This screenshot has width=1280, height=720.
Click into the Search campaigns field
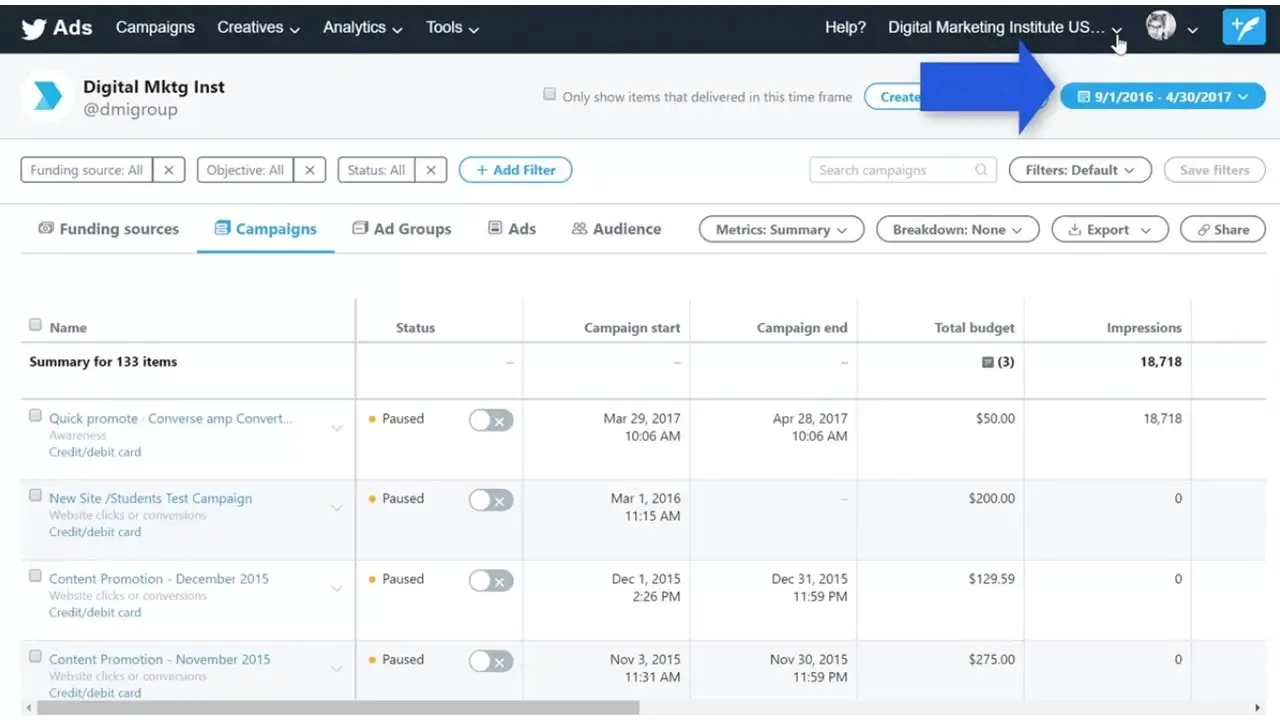tap(903, 170)
